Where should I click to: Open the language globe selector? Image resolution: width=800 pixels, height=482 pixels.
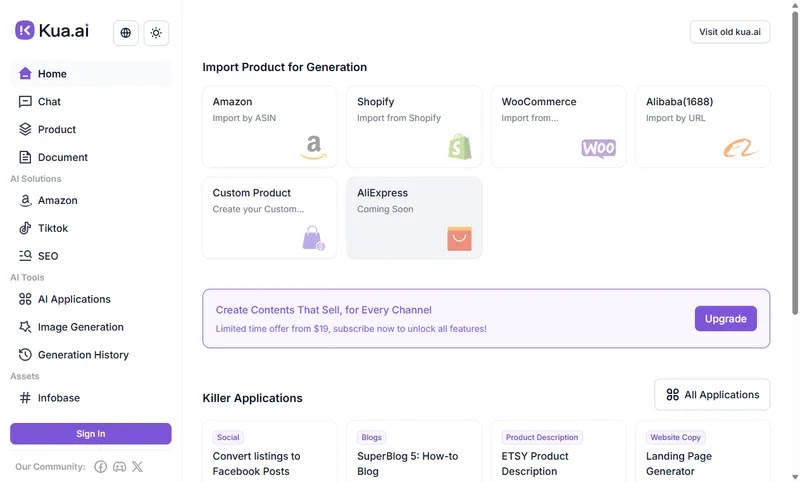[x=126, y=33]
